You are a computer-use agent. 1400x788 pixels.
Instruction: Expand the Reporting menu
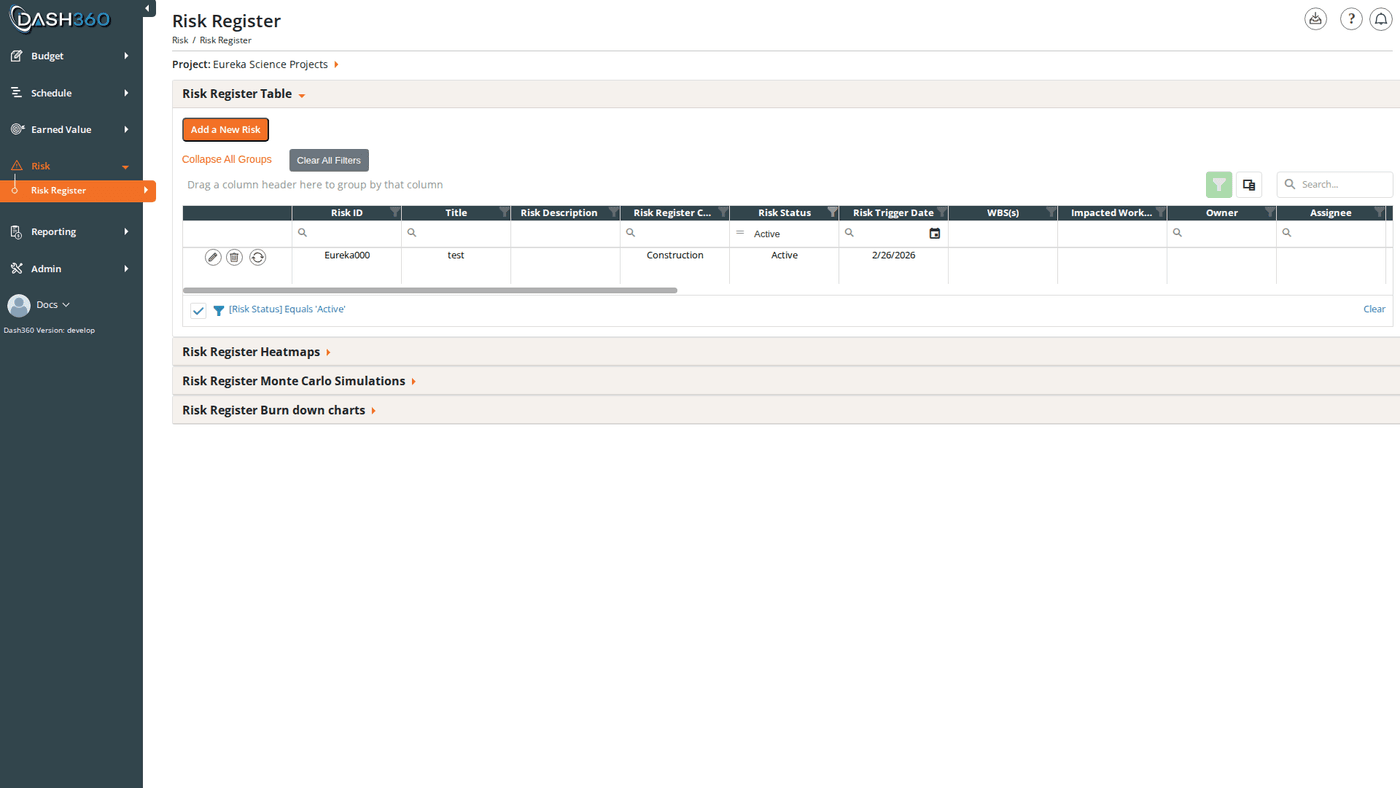pos(71,232)
